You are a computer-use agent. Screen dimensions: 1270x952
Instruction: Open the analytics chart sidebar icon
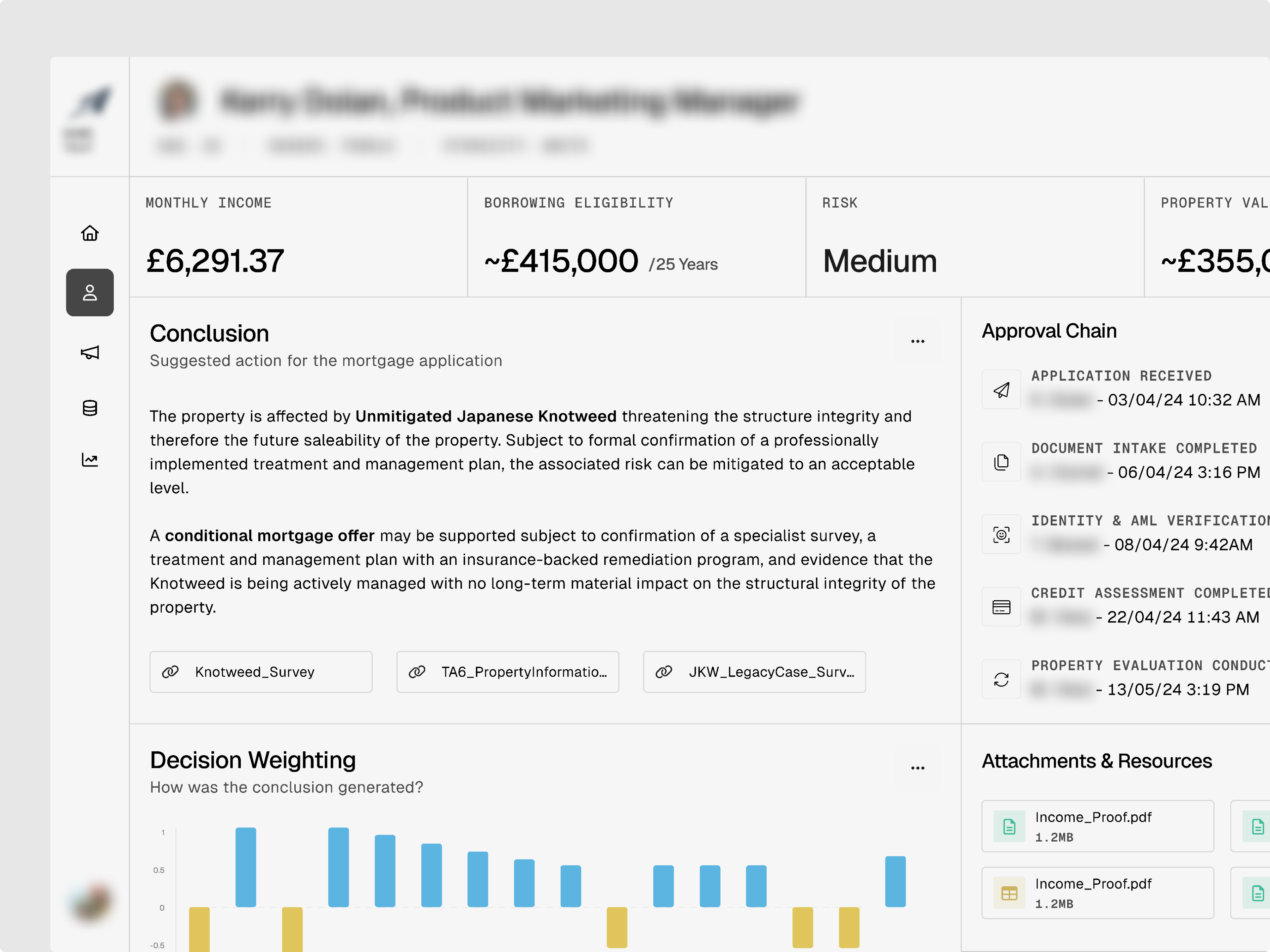coord(90,460)
